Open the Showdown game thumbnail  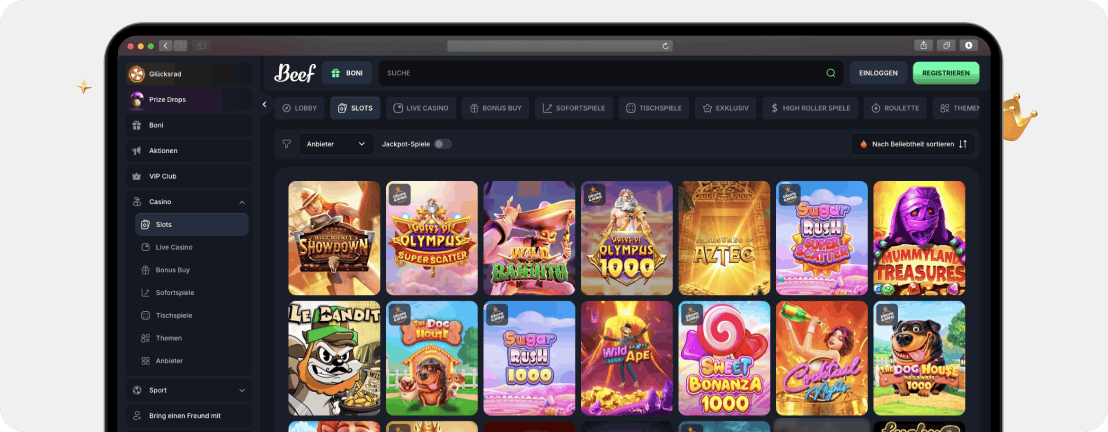coord(334,238)
